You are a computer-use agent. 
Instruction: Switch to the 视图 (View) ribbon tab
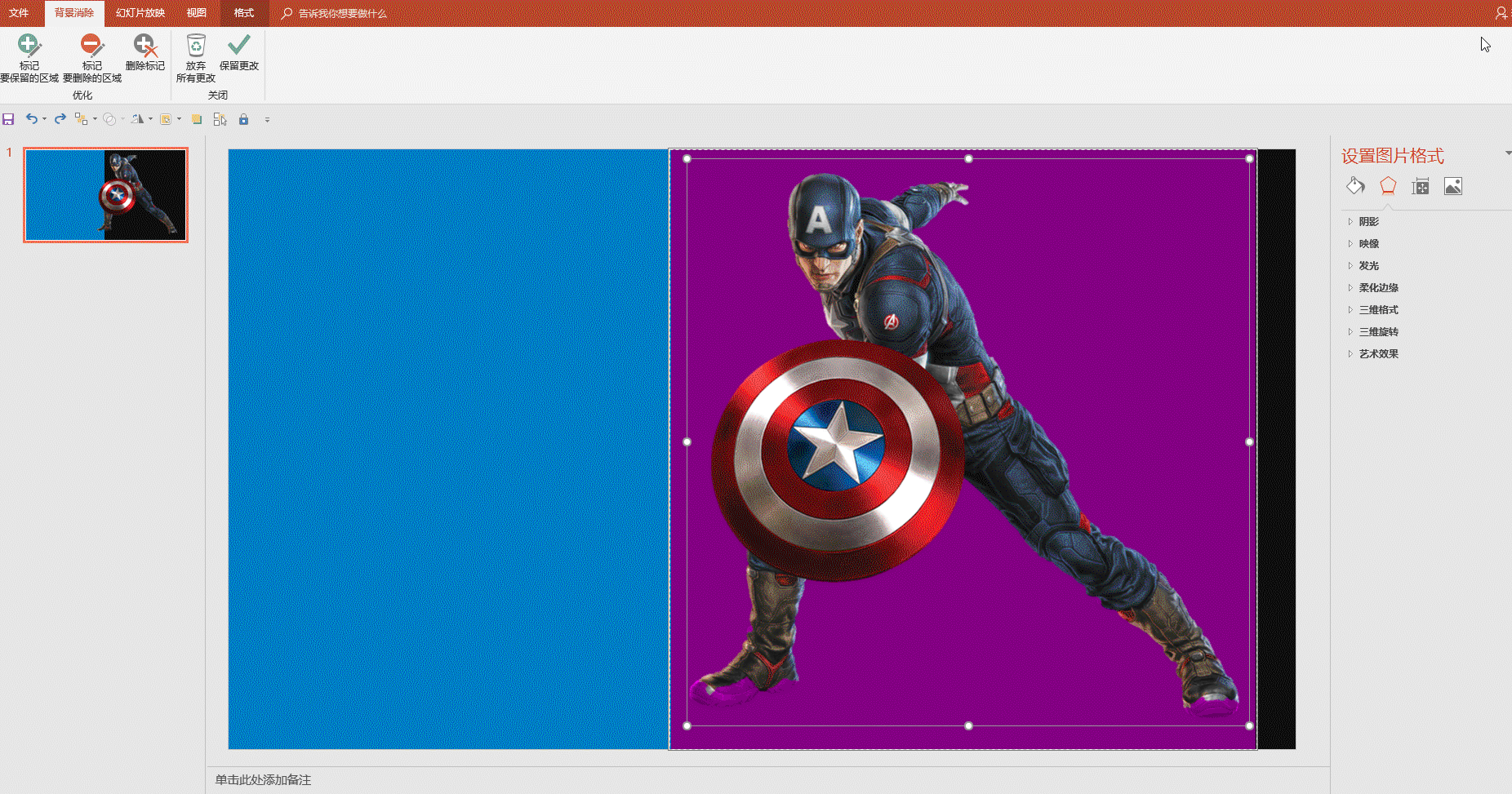click(x=196, y=13)
